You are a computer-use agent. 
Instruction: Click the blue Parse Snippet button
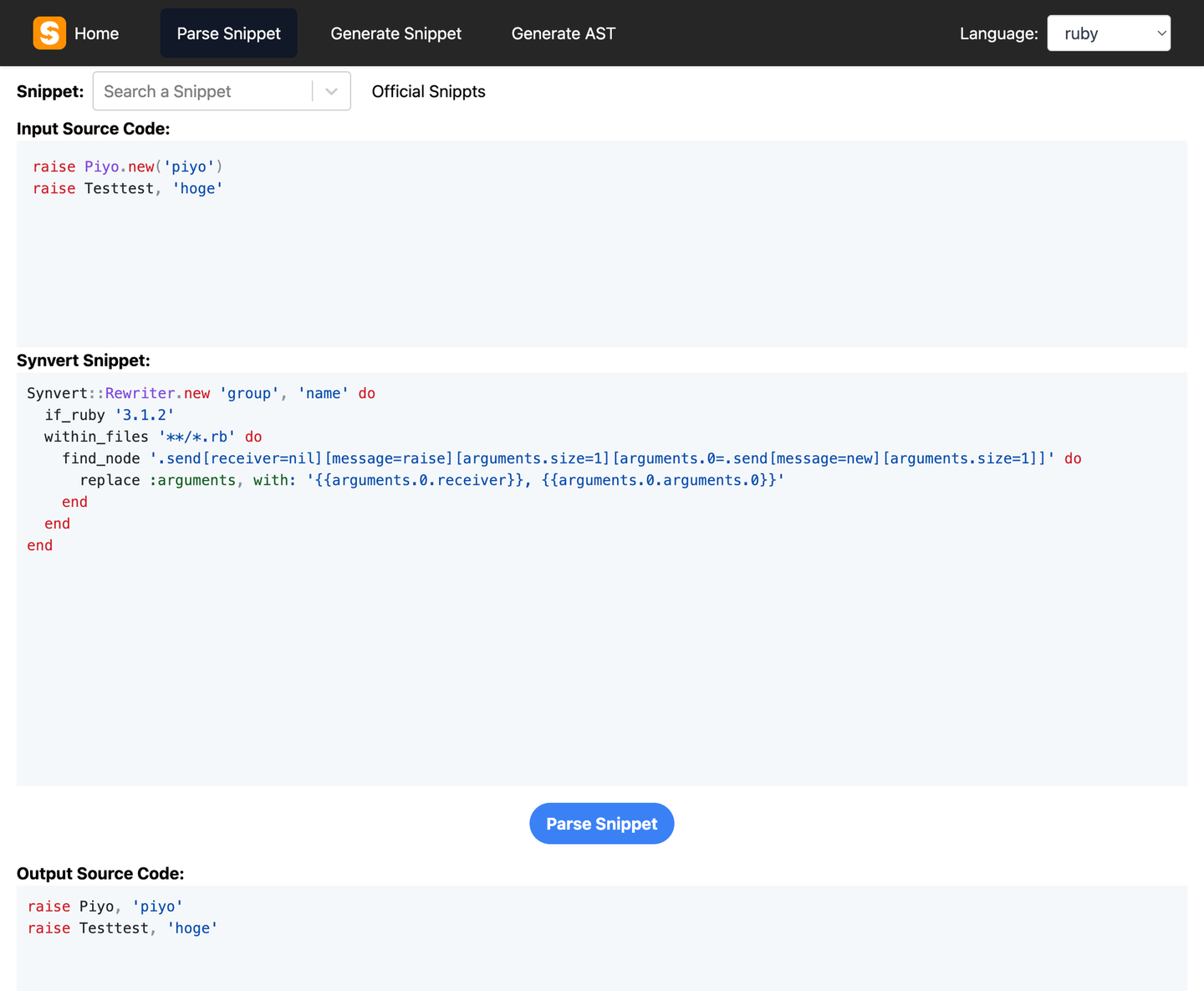pos(601,824)
